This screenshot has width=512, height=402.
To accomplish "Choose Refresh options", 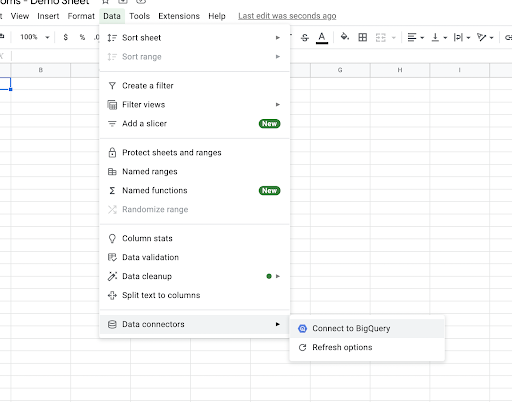I will [x=367, y=348].
